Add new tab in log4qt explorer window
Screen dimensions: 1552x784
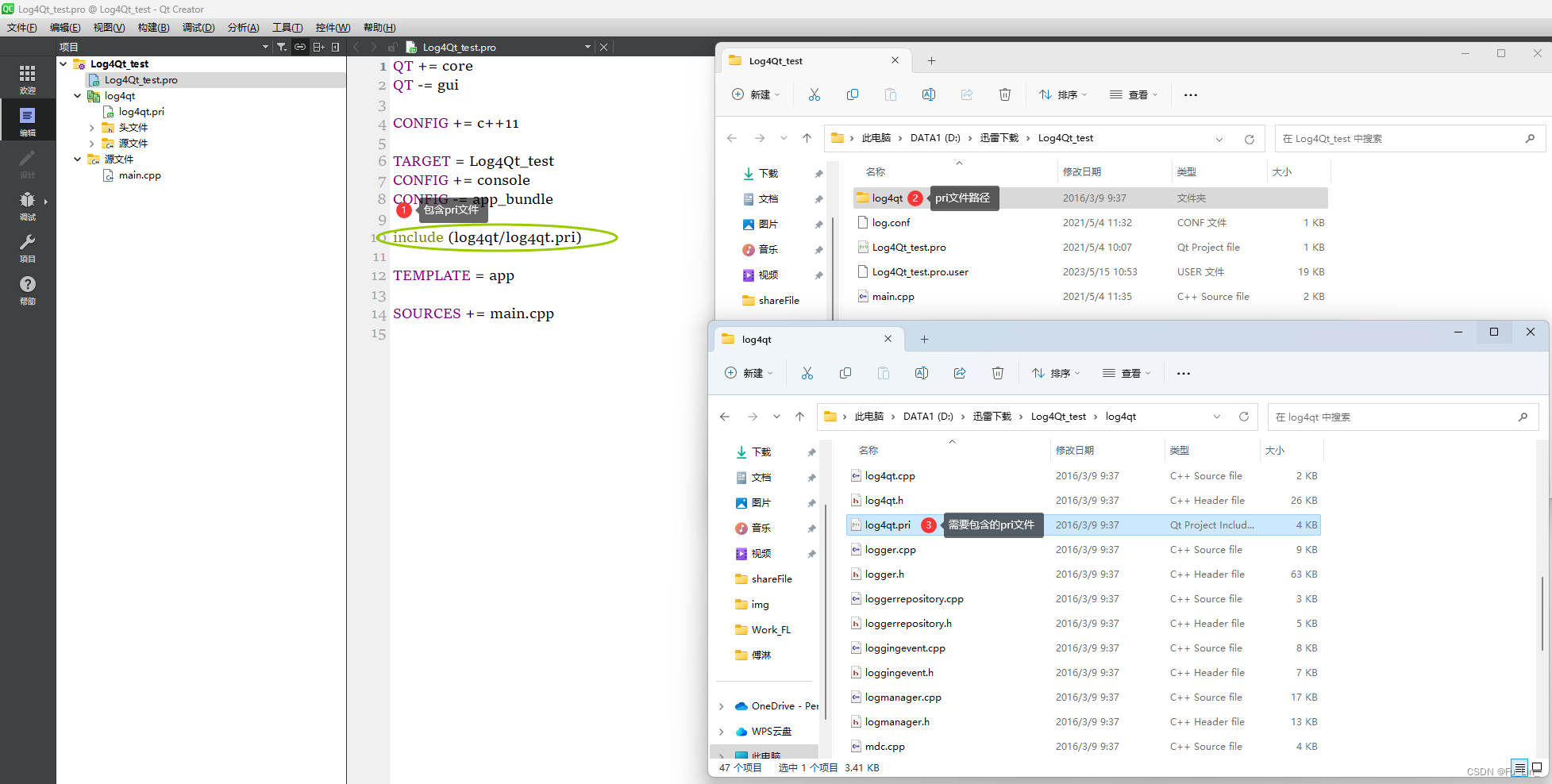coord(925,340)
